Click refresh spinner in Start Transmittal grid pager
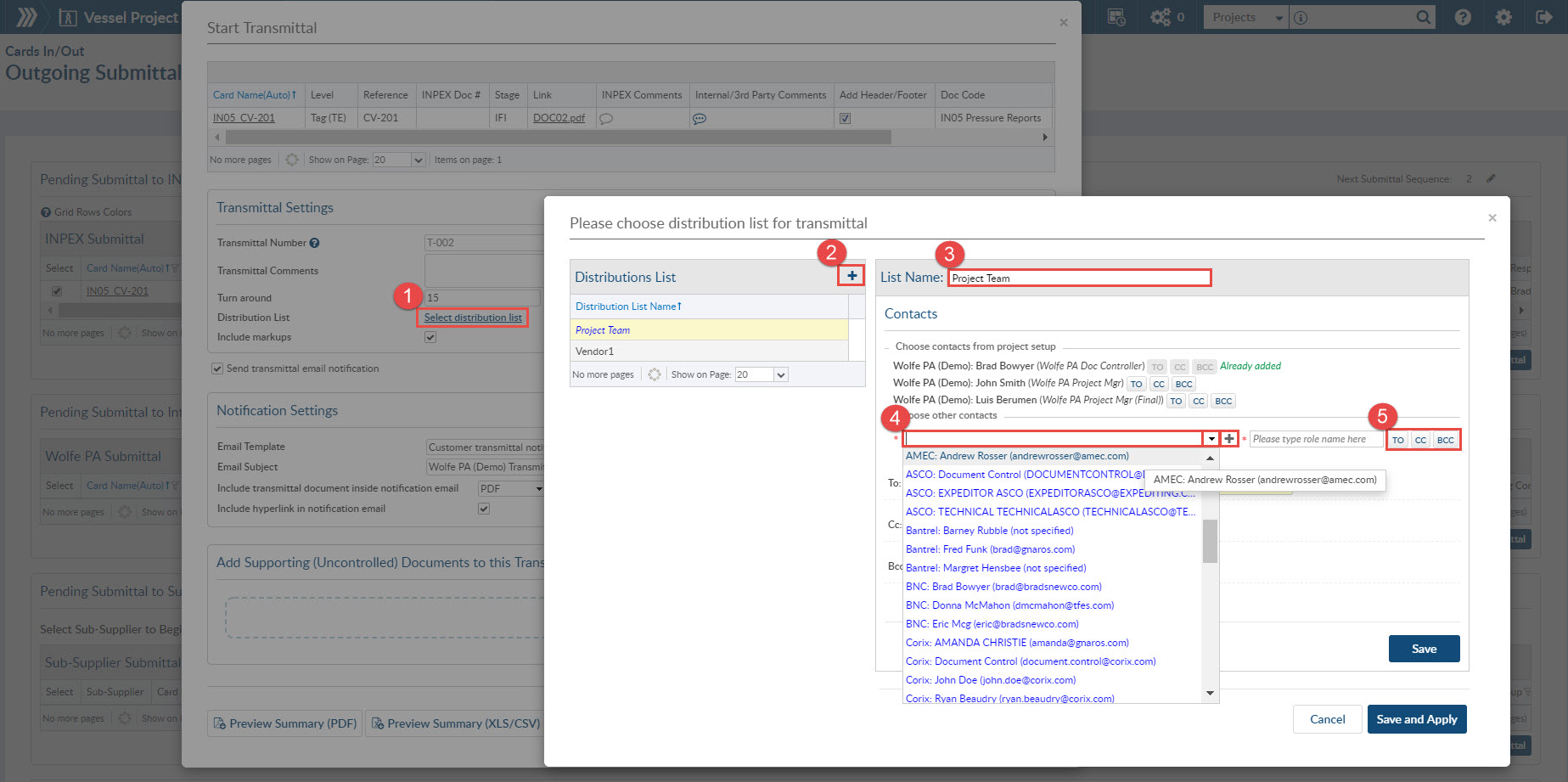The height and width of the screenshot is (782, 1568). (292, 160)
